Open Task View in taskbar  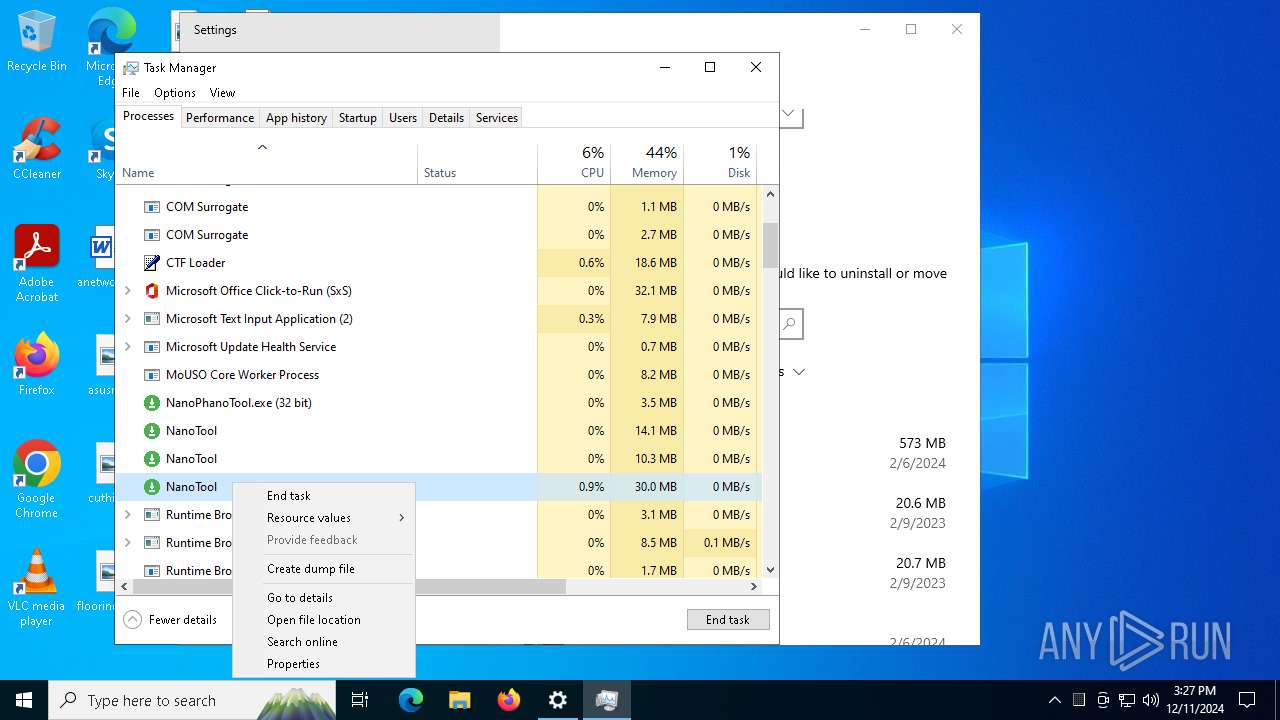[360, 700]
